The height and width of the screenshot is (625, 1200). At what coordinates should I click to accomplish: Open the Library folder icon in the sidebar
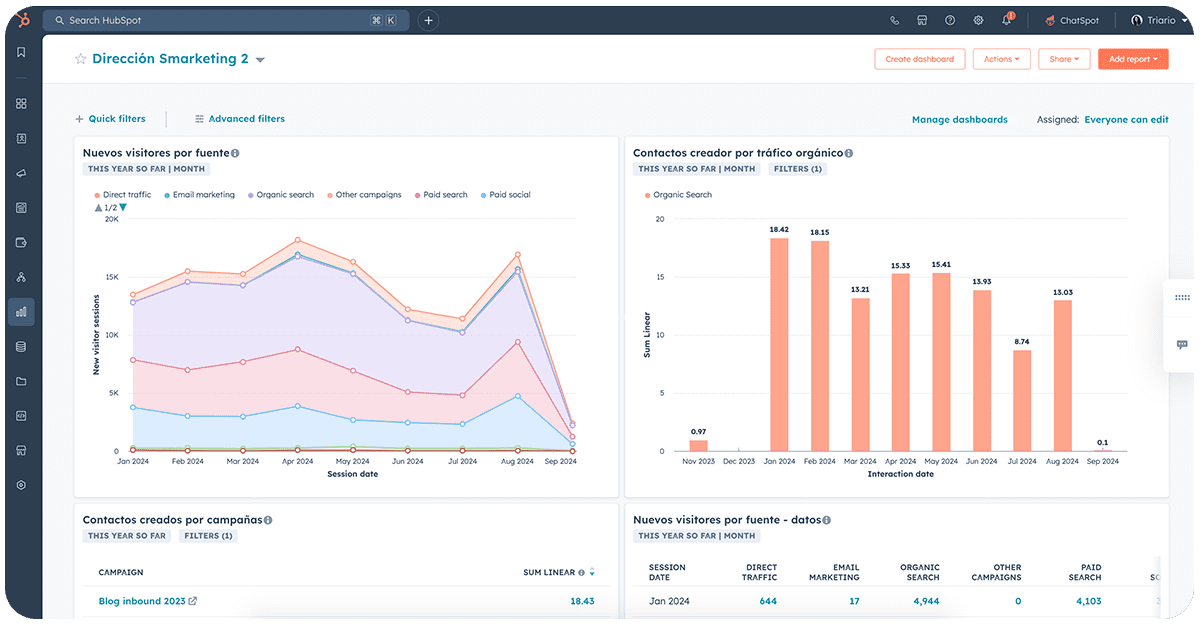[21, 381]
